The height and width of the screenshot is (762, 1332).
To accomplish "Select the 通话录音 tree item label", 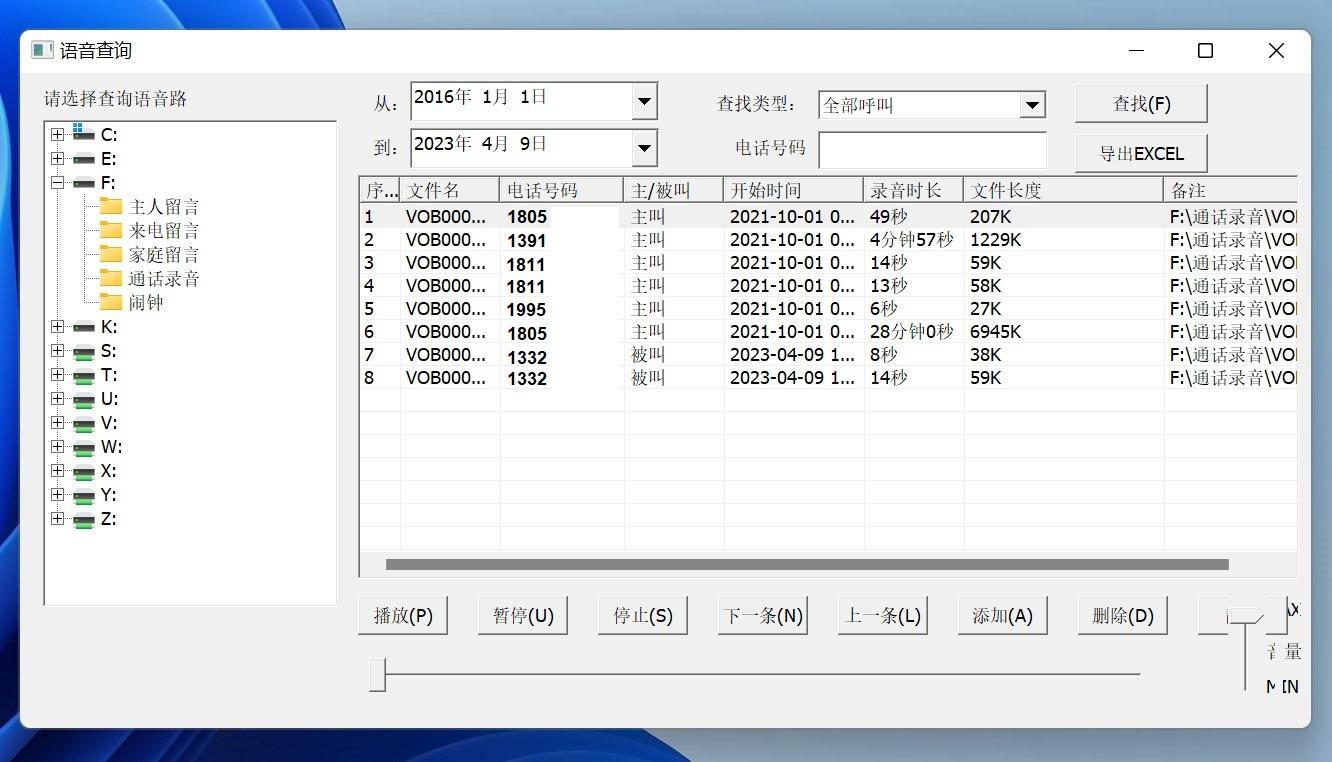I will 164,278.
